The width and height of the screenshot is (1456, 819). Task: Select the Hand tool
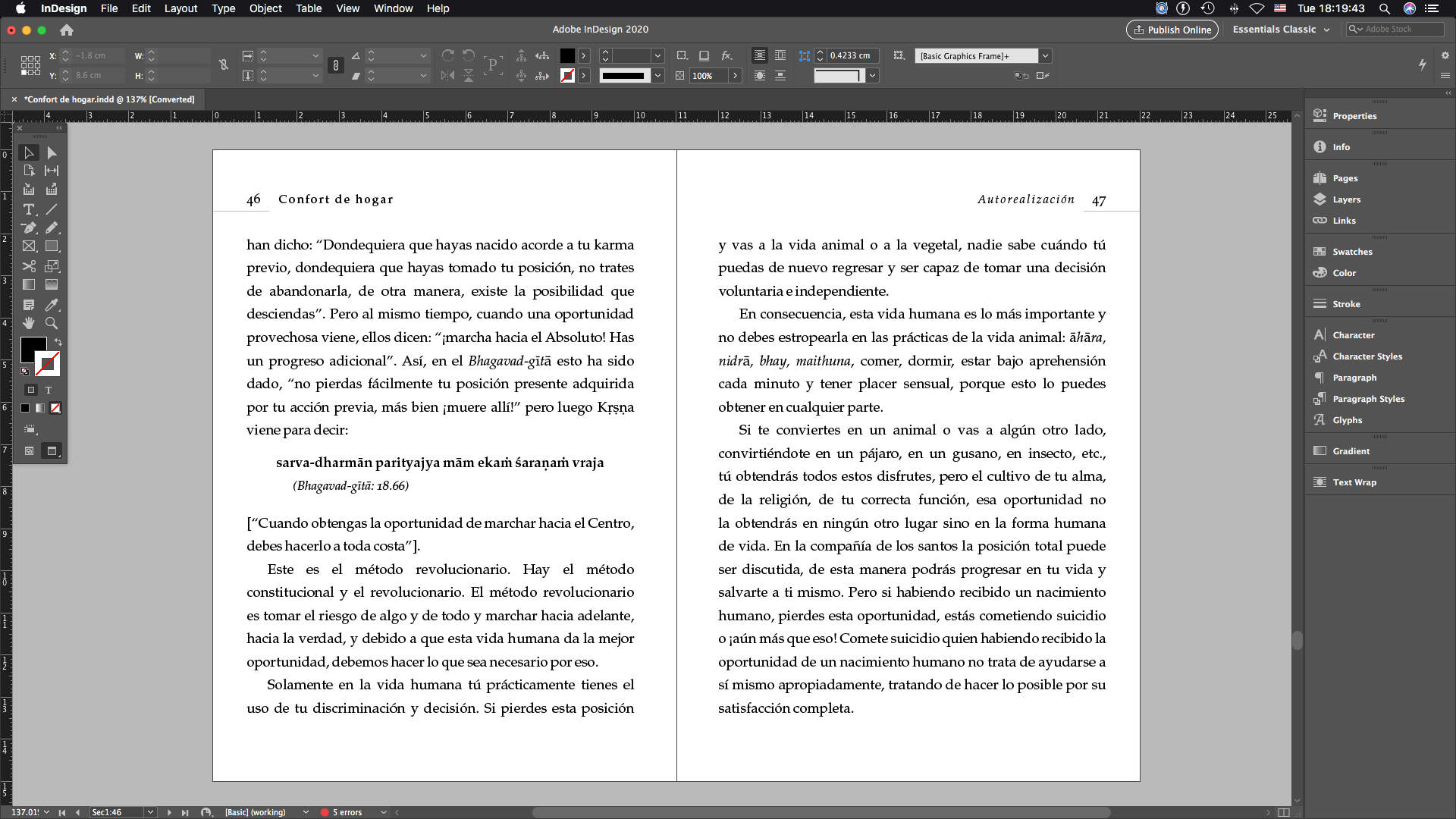[29, 323]
